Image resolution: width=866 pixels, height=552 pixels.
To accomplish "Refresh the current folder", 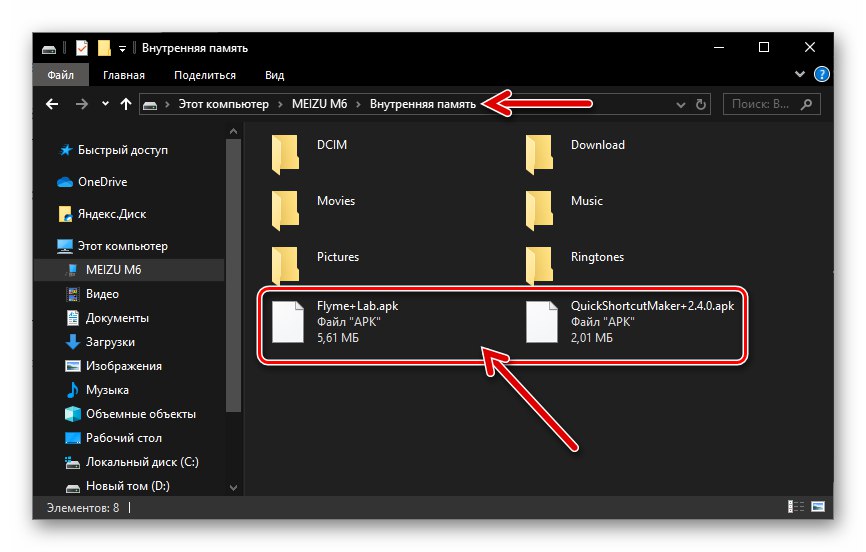I will 701,104.
